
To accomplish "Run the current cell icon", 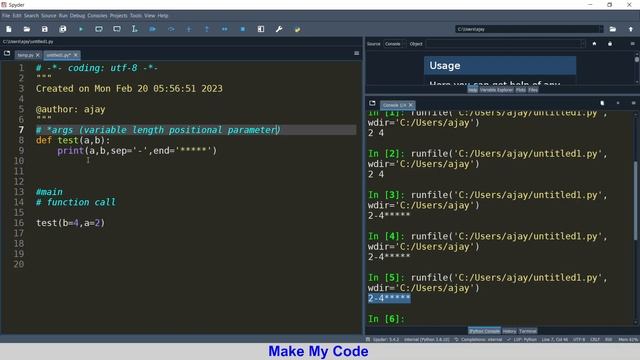I will [99, 29].
